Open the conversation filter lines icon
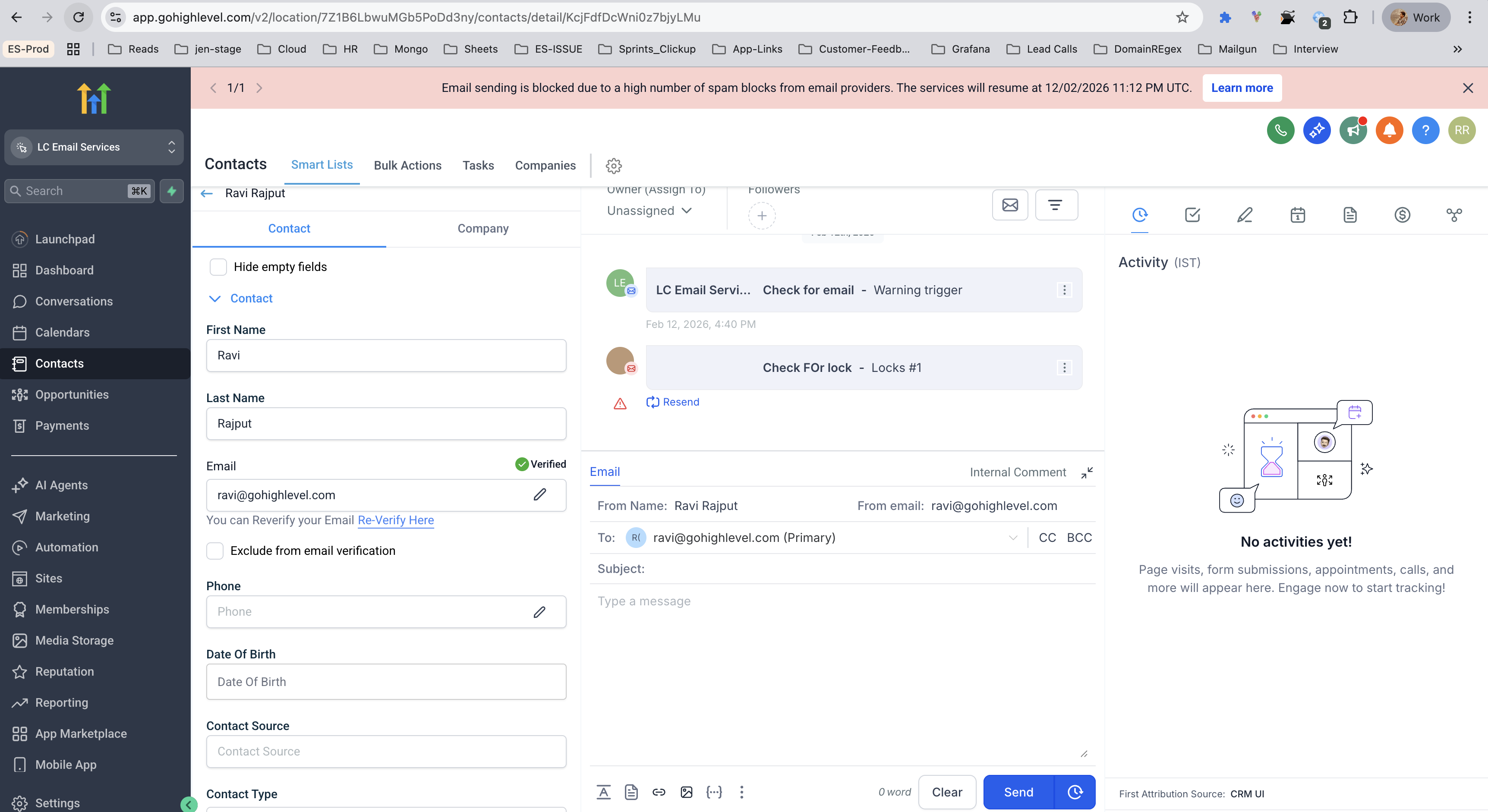 pyautogui.click(x=1056, y=205)
